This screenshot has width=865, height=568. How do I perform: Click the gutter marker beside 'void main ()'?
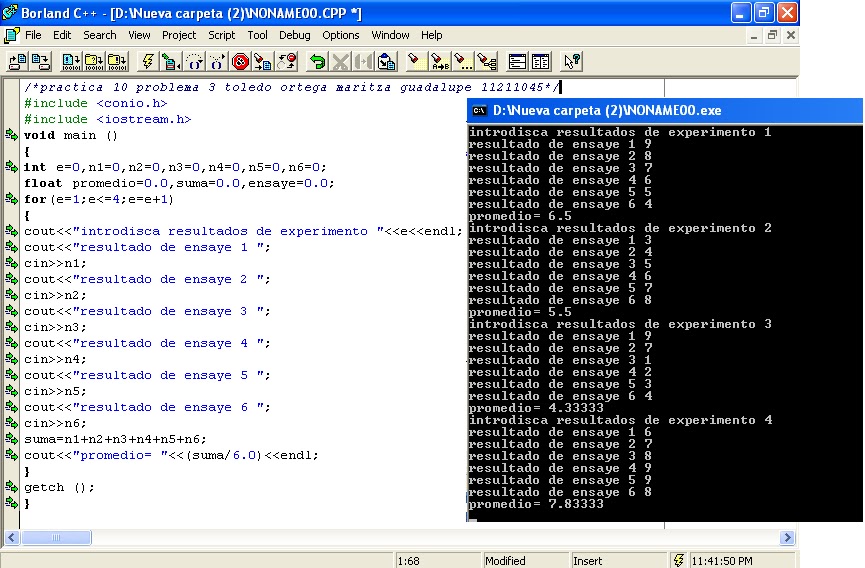(11, 135)
